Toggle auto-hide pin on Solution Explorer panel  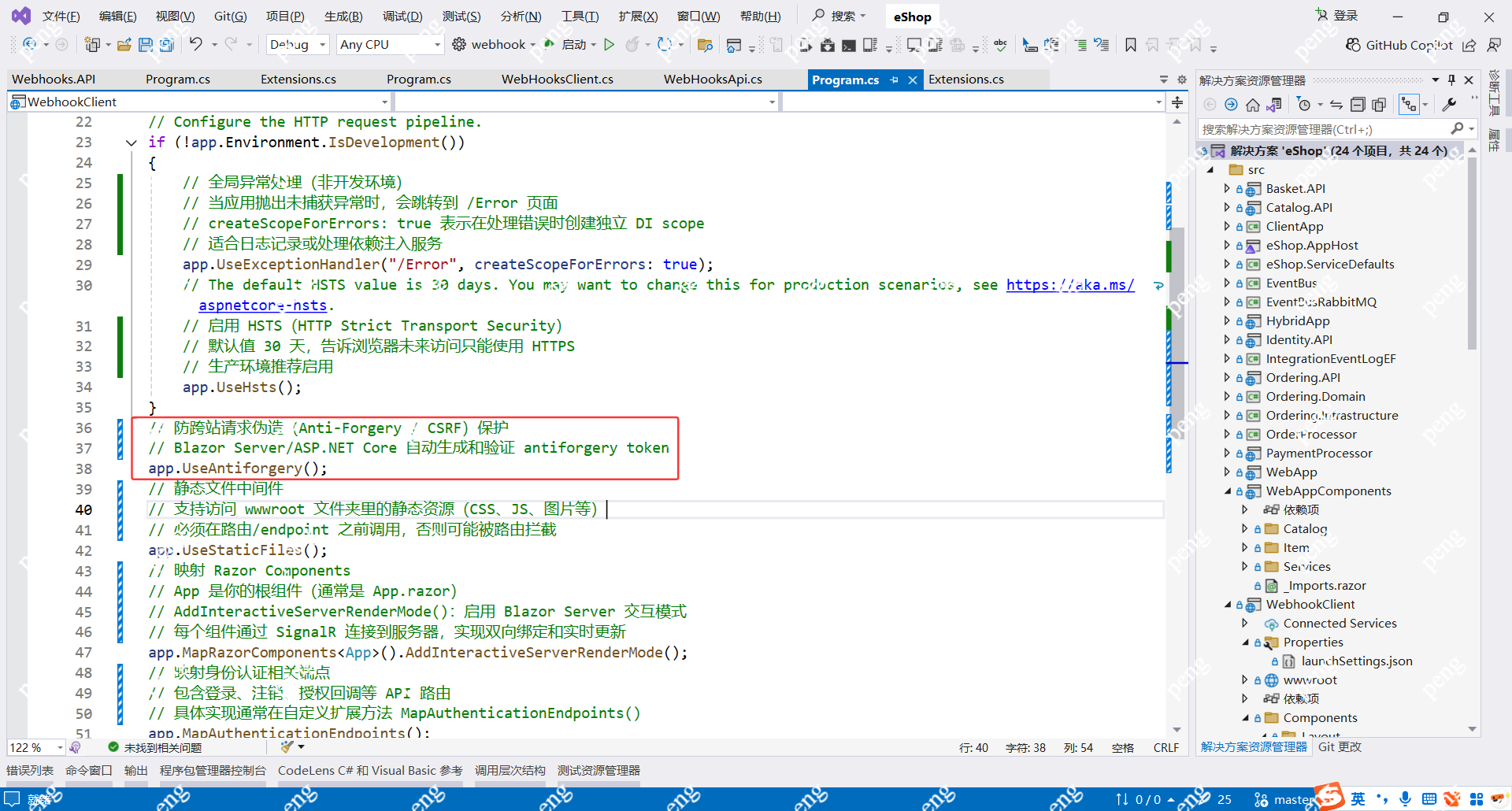(x=1451, y=80)
